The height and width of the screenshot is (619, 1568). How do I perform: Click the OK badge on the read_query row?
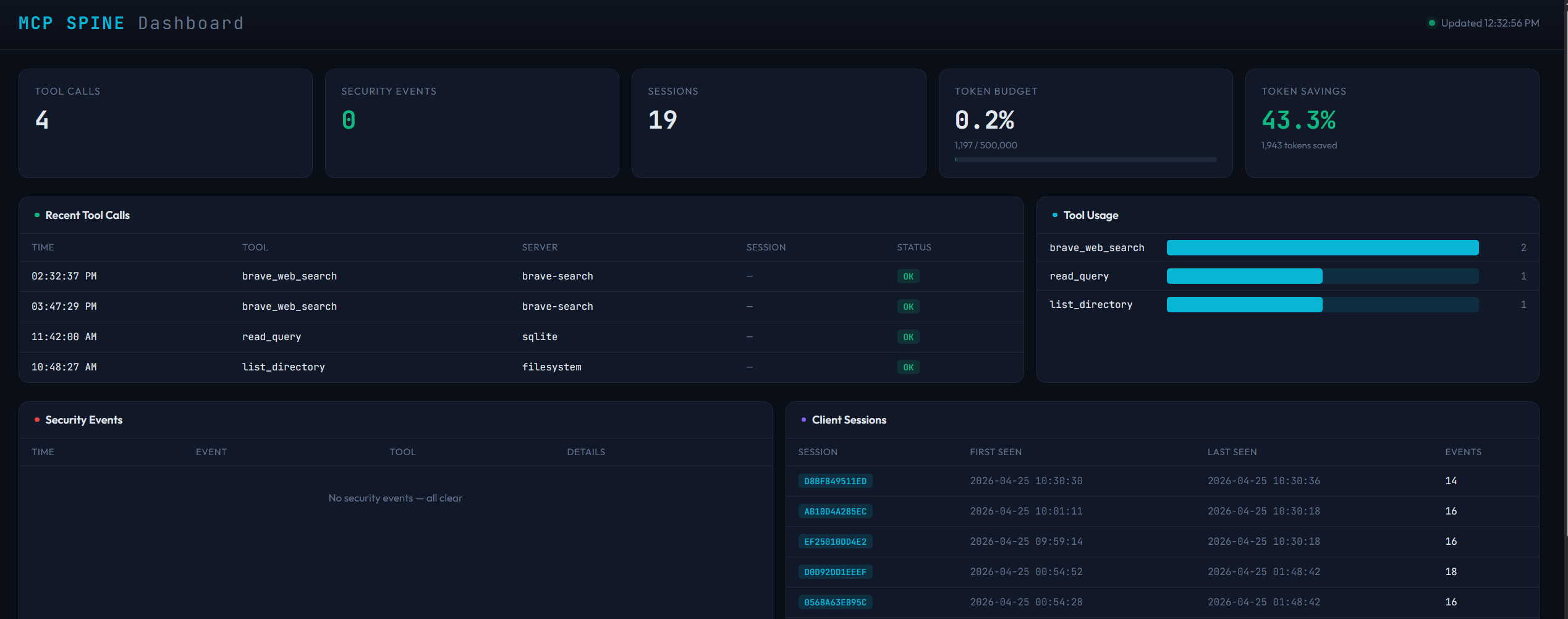pos(908,336)
